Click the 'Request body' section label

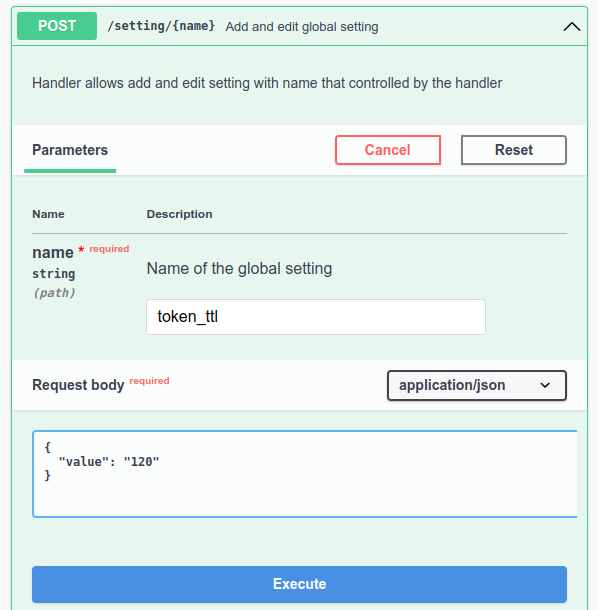point(78,385)
